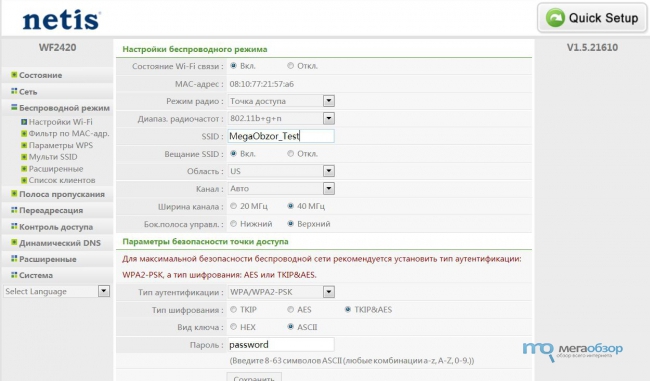
Task: Go to Фильтр по MAC-адр. page
Action: [69, 133]
